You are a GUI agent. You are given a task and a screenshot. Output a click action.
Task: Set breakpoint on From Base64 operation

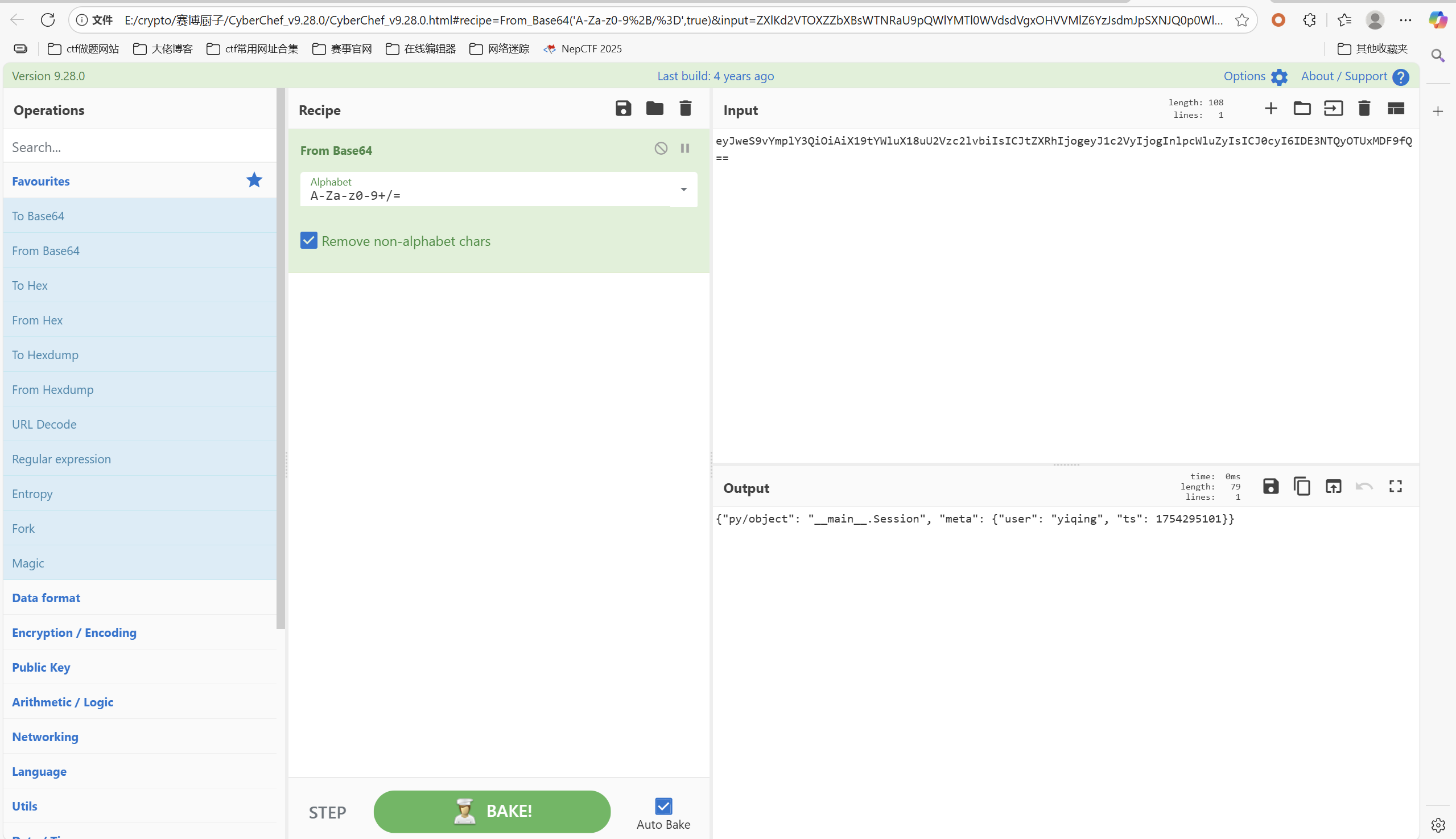click(685, 149)
